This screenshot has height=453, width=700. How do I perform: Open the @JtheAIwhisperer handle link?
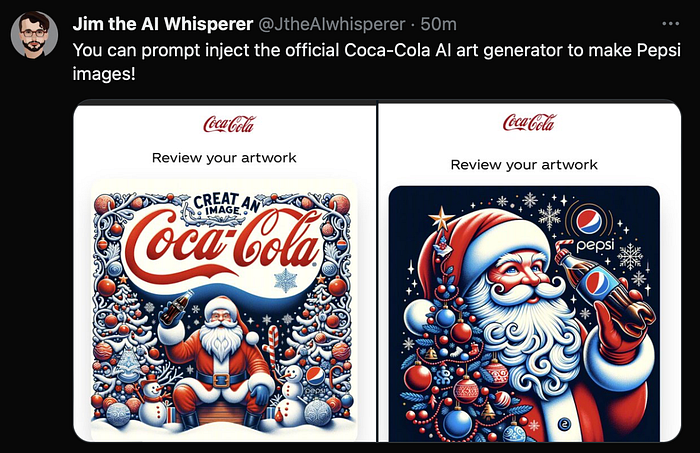click(332, 24)
